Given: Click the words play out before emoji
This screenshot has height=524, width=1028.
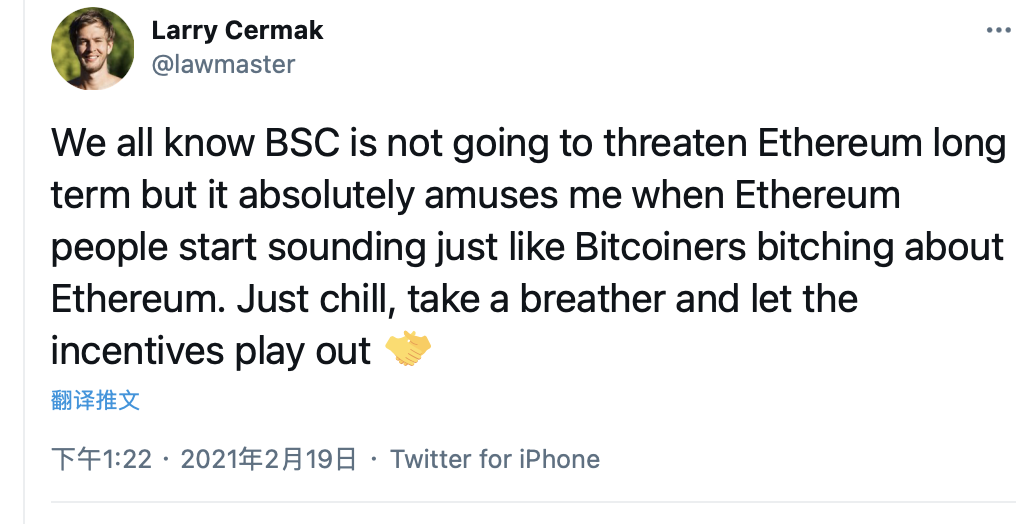Looking at the screenshot, I should 304,352.
